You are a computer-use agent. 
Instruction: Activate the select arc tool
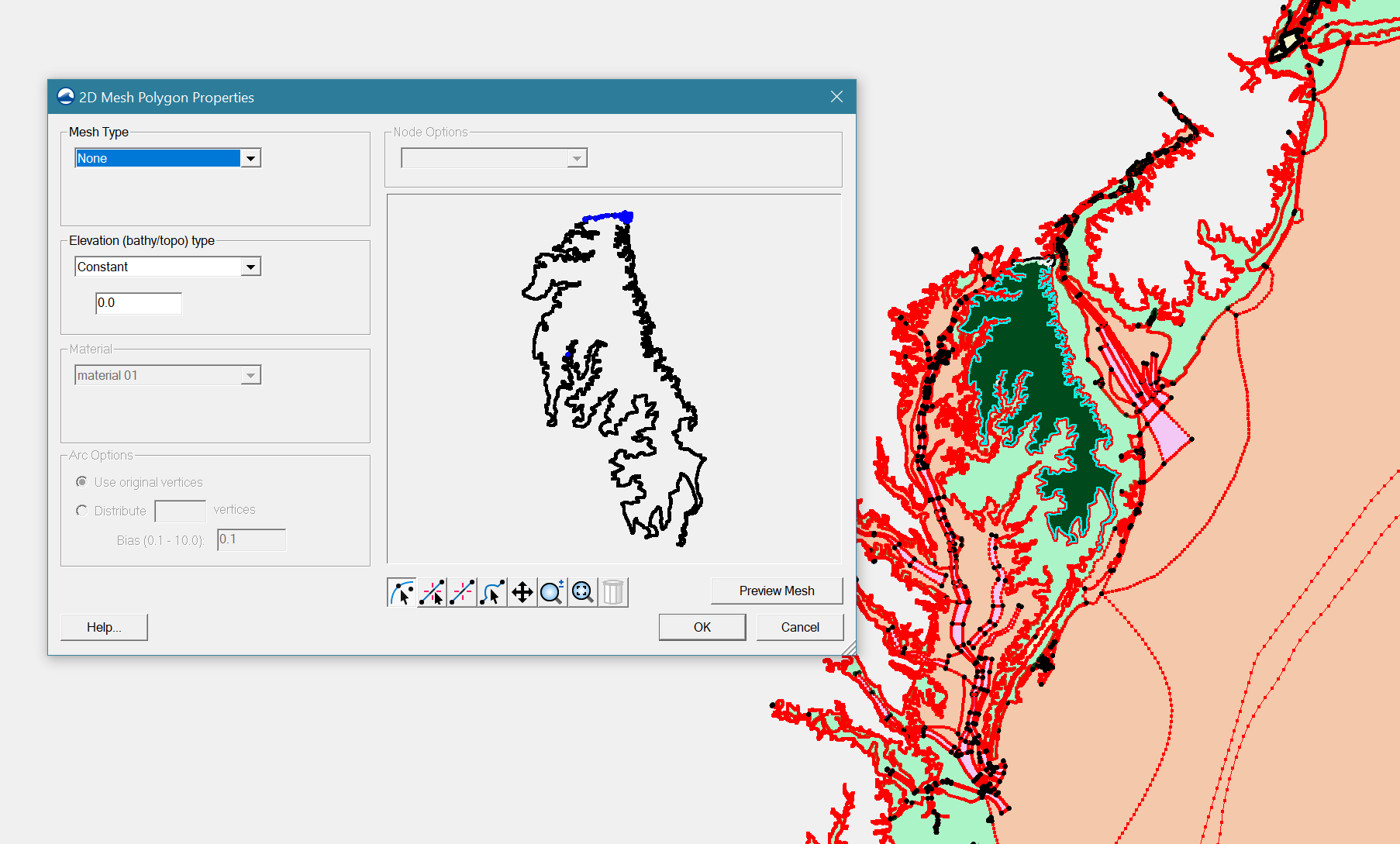coord(492,592)
